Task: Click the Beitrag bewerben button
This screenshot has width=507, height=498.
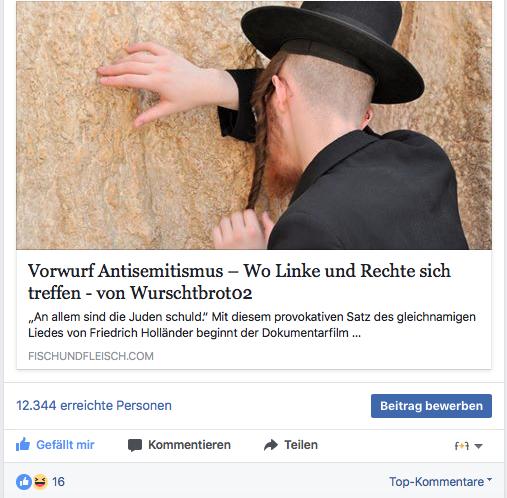Action: tap(431, 406)
